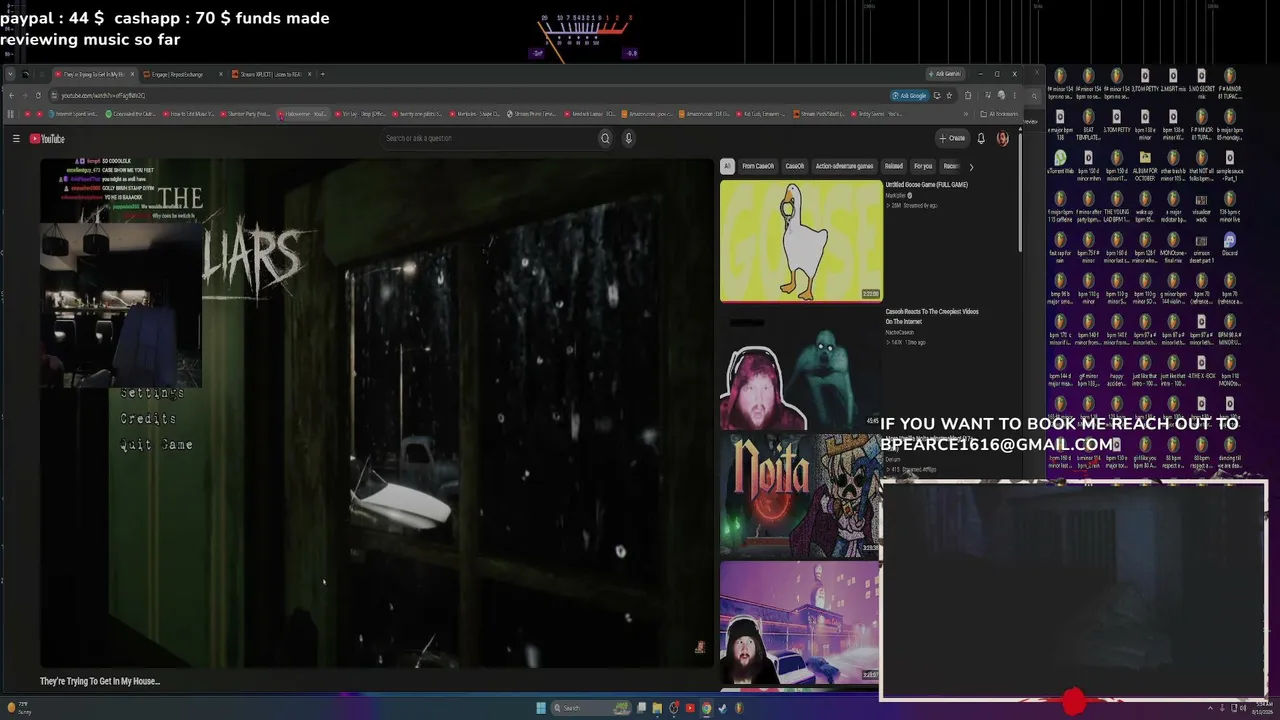
Task: Select the From CaseOh filter chip
Action: 758,166
